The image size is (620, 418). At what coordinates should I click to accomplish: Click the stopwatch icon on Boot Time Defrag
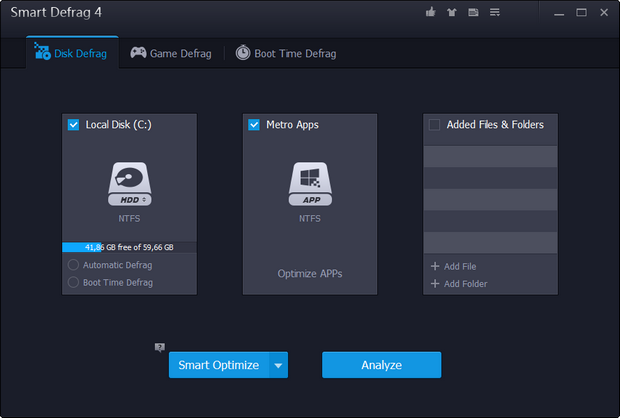pyautogui.click(x=243, y=52)
